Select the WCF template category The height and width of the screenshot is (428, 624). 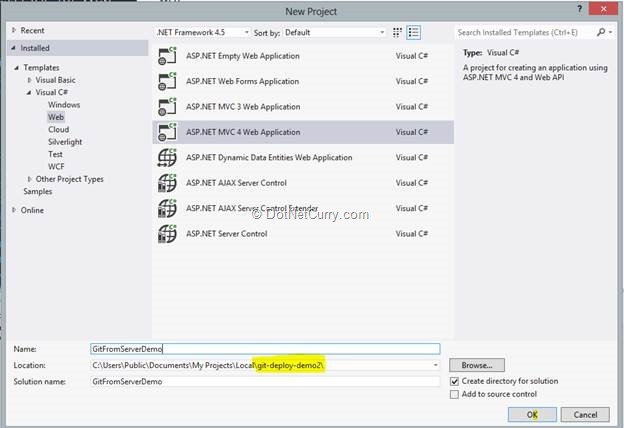coord(56,166)
